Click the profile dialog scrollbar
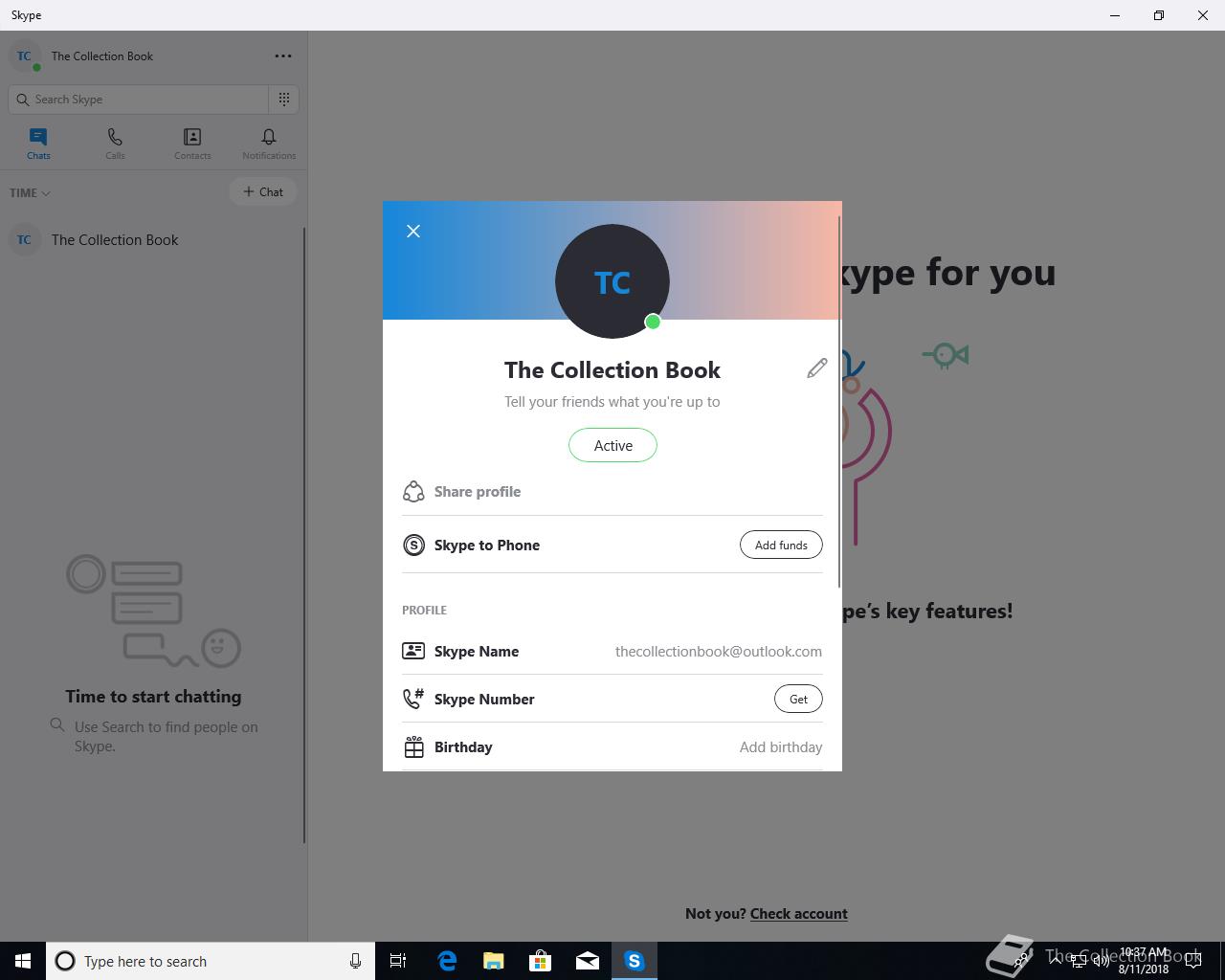Image resolution: width=1225 pixels, height=980 pixels. point(839,402)
